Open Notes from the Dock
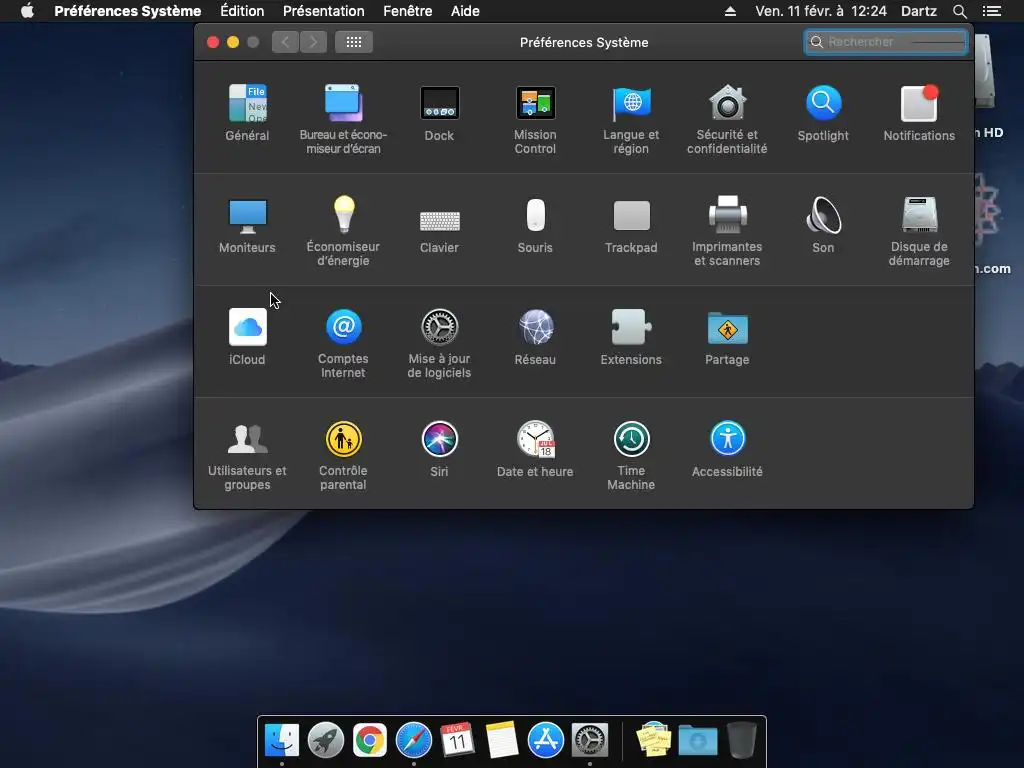Image resolution: width=1024 pixels, height=768 pixels. click(502, 740)
